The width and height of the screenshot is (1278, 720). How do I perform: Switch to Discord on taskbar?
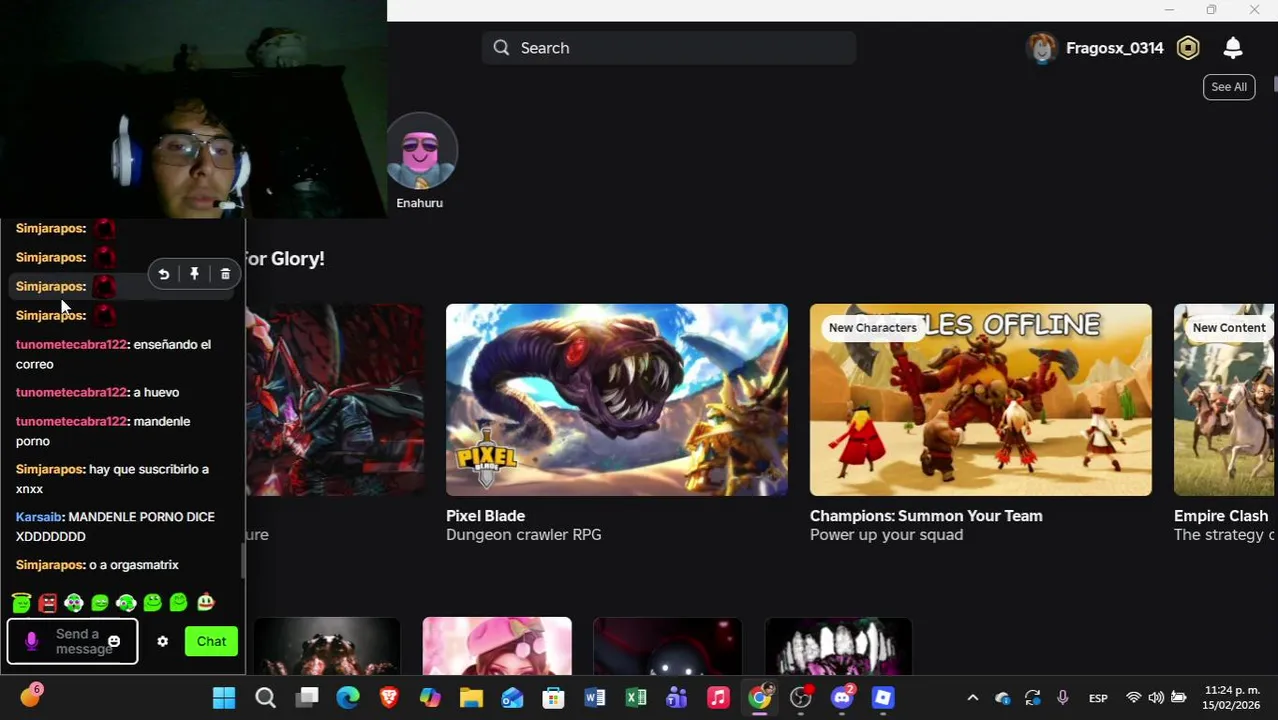point(842,698)
